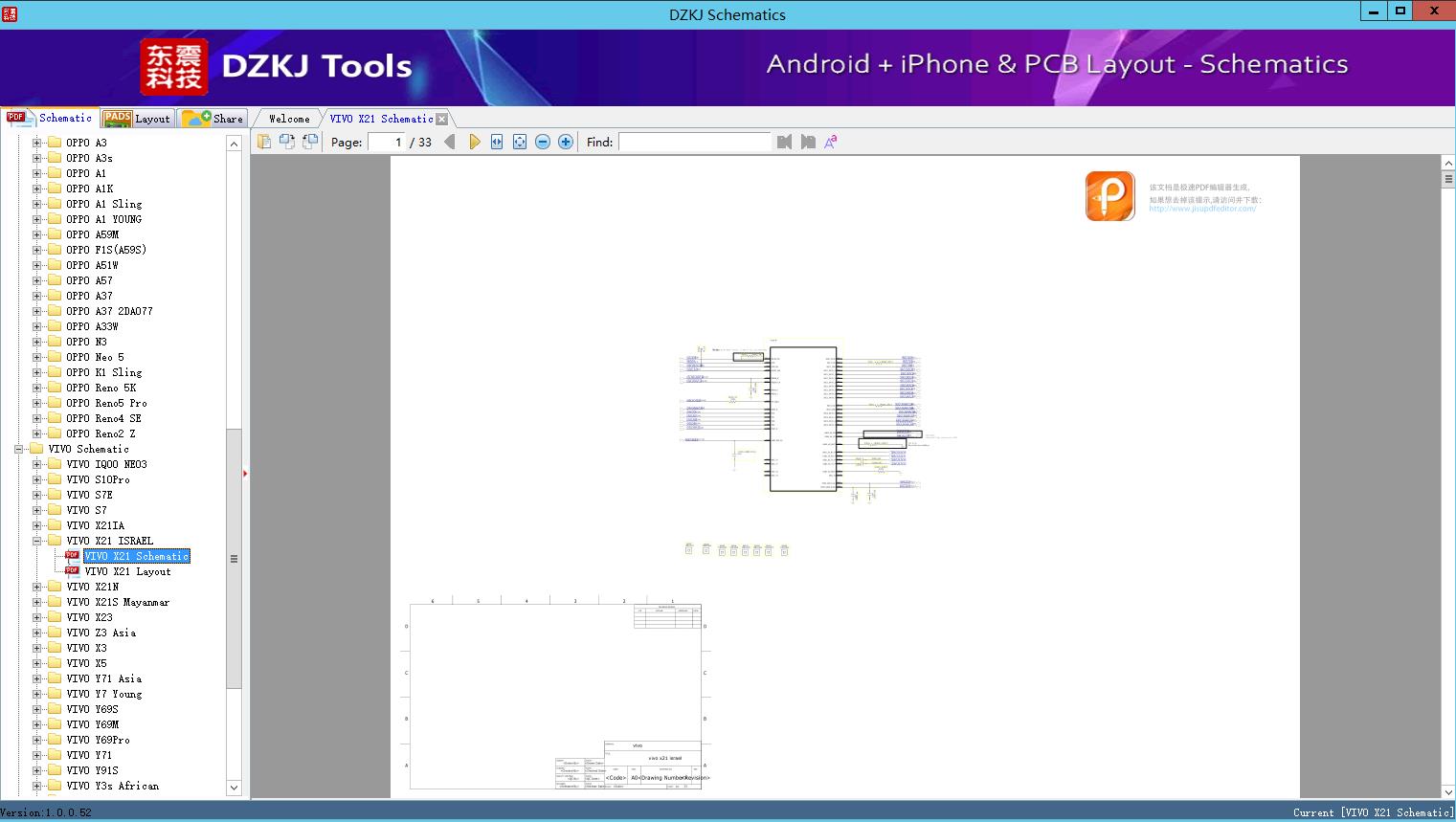Click the DZKJ red logo in banner

click(x=174, y=67)
